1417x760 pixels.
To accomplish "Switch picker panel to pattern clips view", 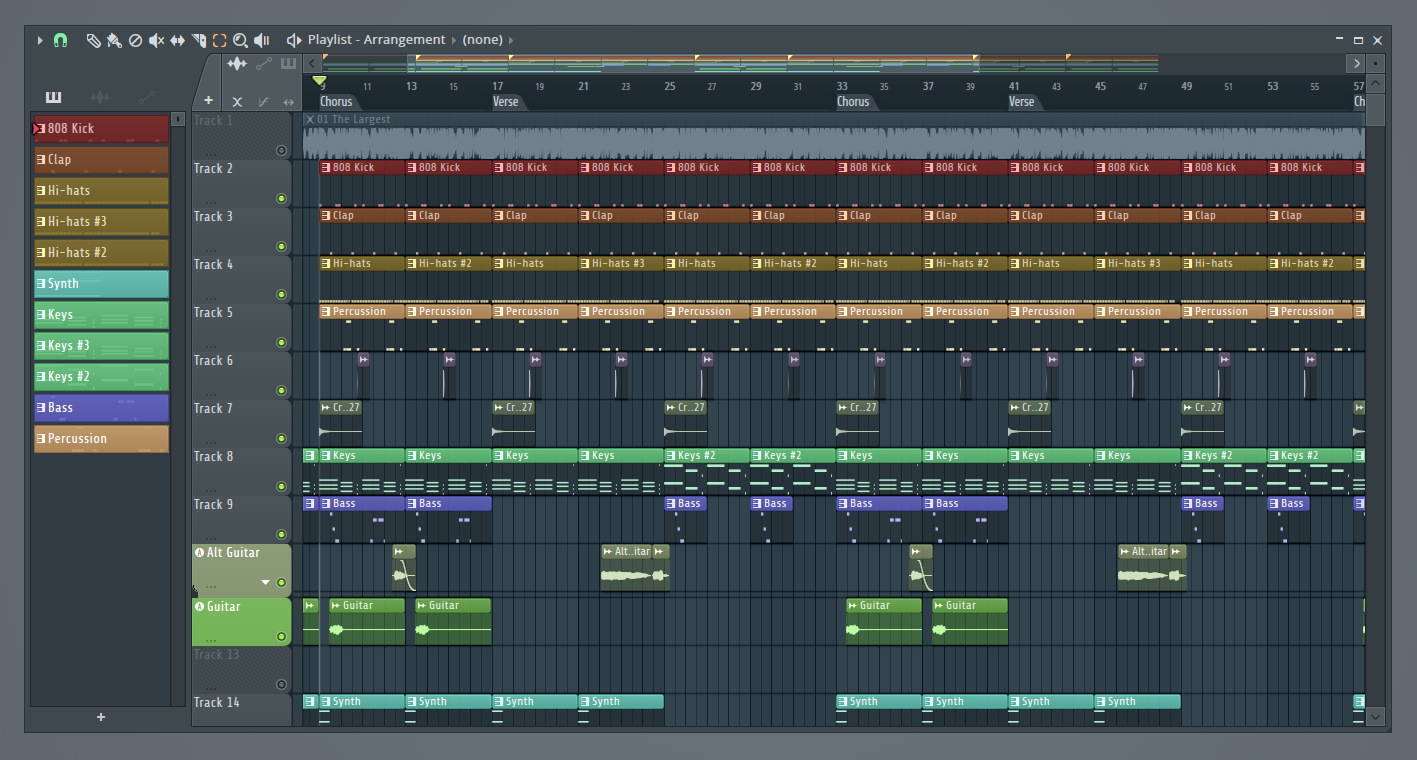I will pos(53,97).
